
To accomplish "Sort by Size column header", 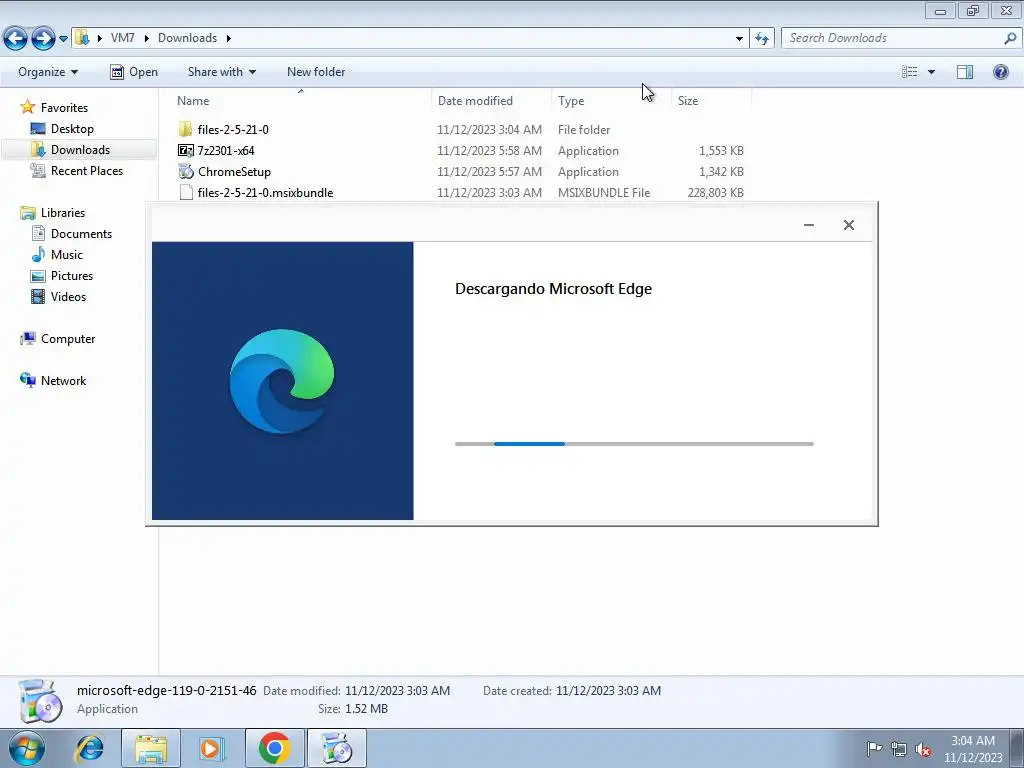I will tap(688, 101).
